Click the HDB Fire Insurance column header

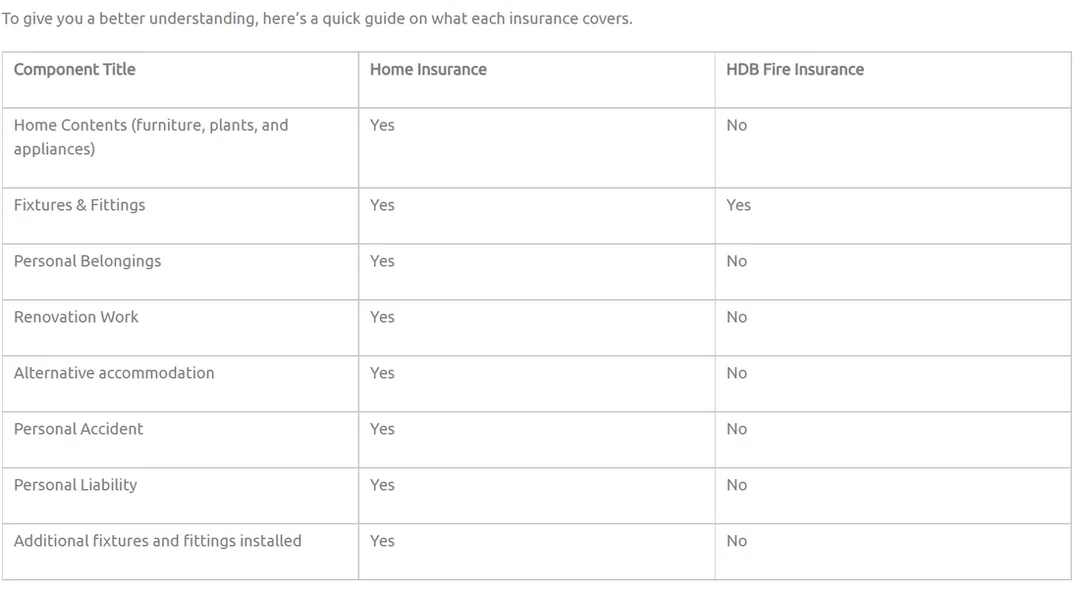tap(794, 70)
